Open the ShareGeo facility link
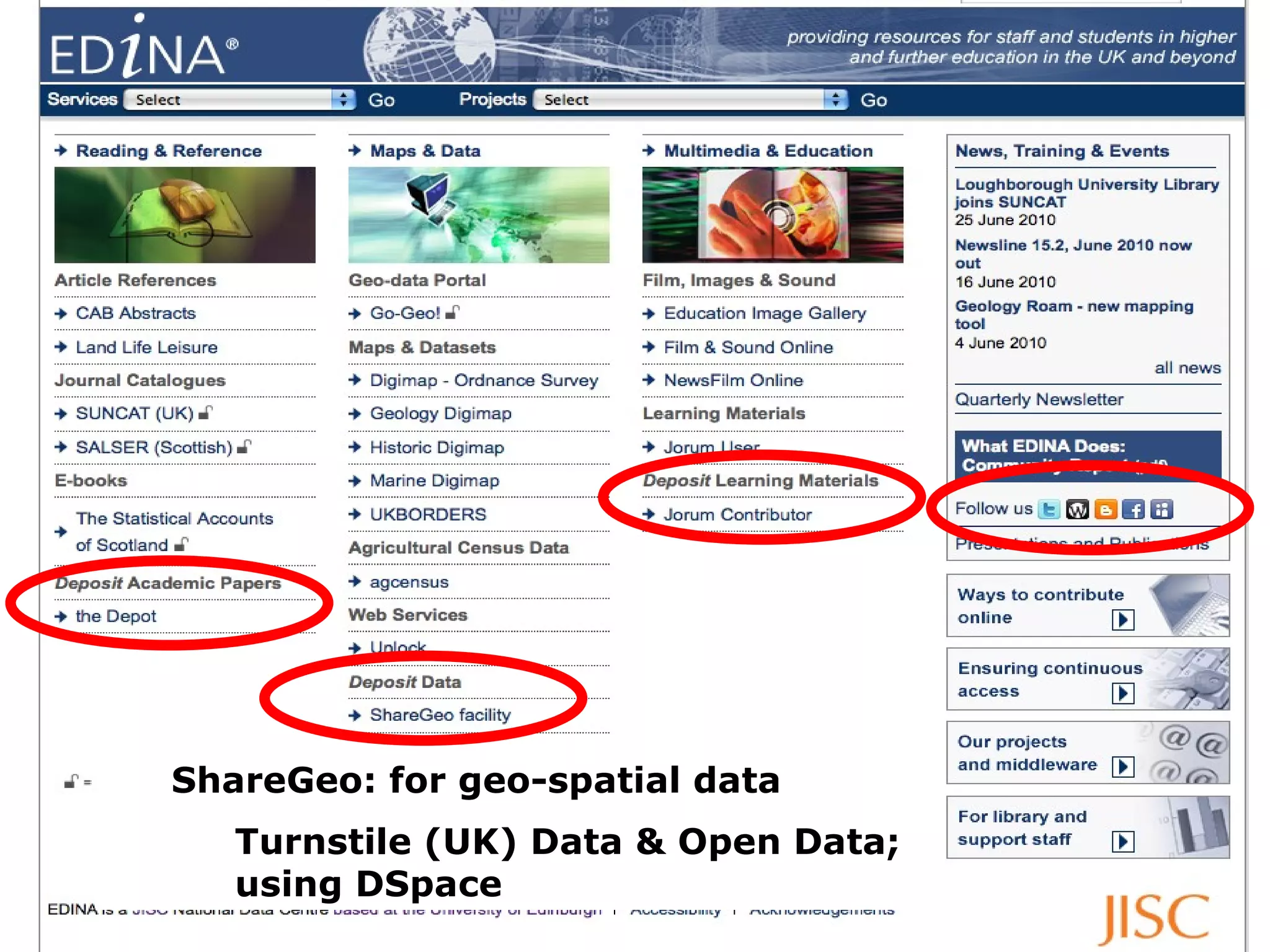 pyautogui.click(x=440, y=715)
